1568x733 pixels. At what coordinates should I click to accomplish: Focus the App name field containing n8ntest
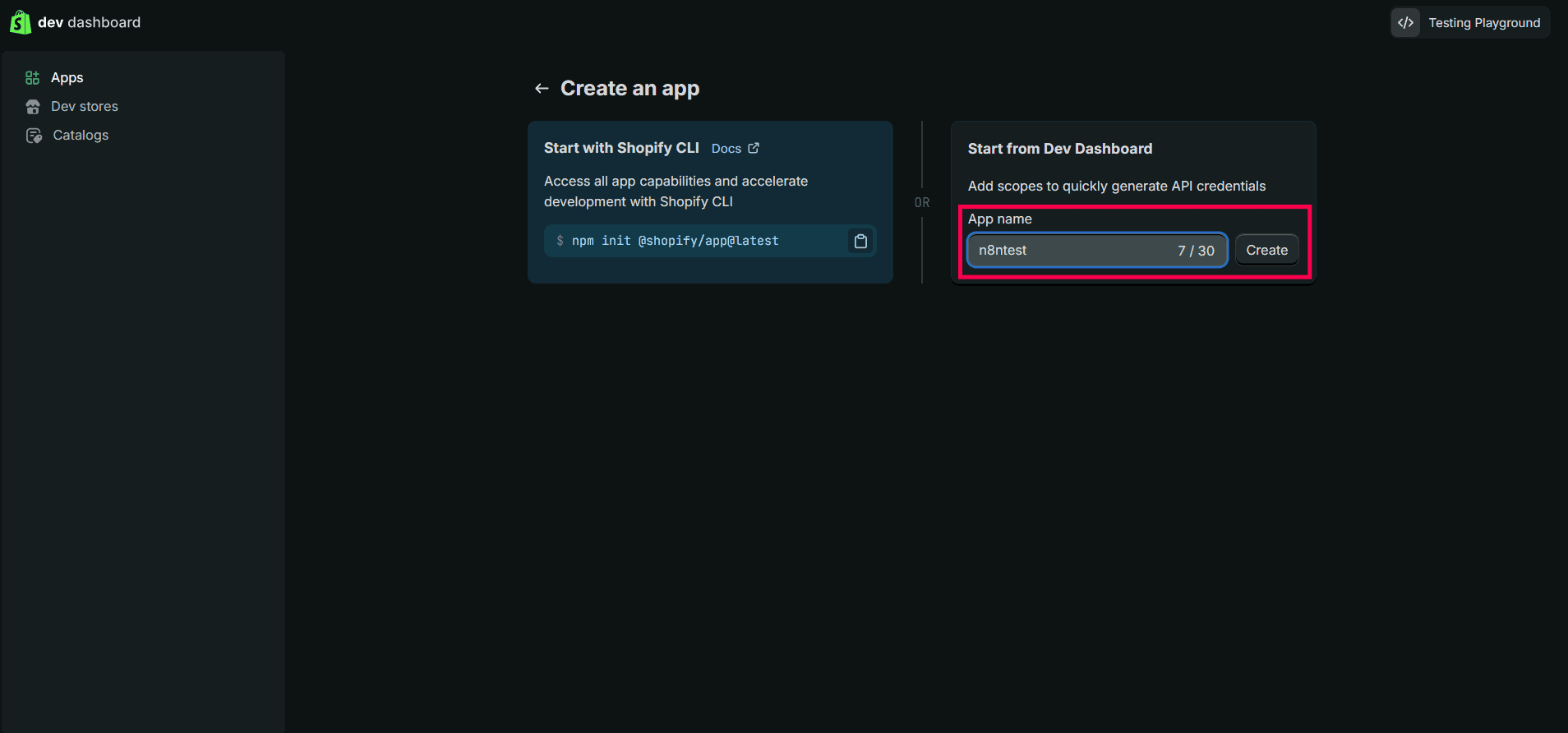click(1068, 251)
